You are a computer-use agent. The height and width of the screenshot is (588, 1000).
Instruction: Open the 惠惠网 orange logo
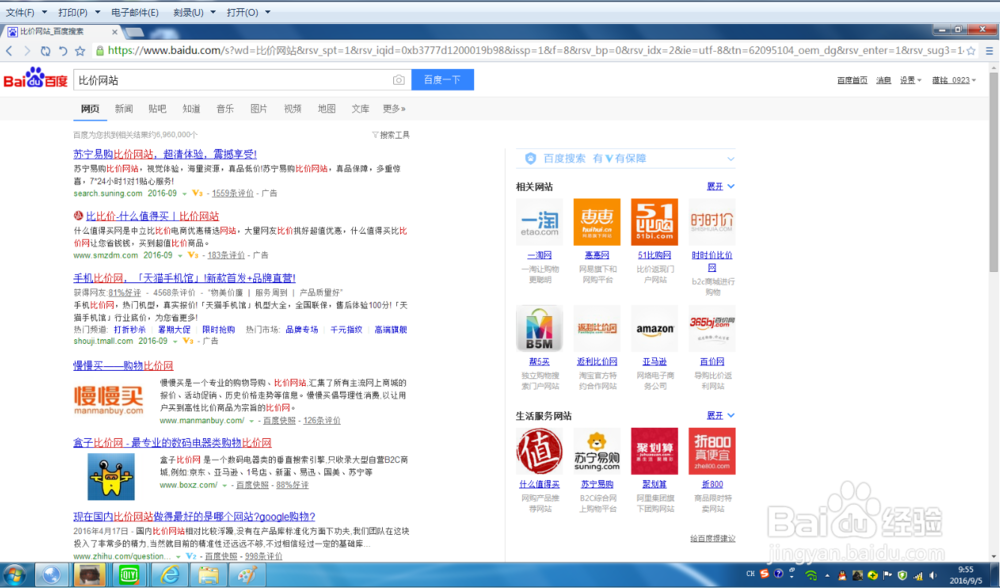pos(597,222)
